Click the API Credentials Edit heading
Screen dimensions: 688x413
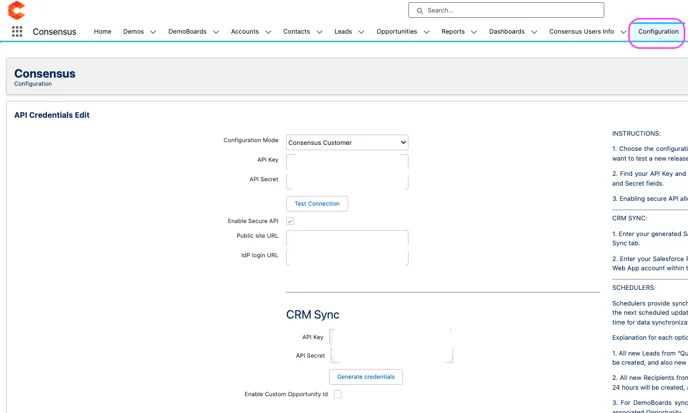tap(52, 115)
